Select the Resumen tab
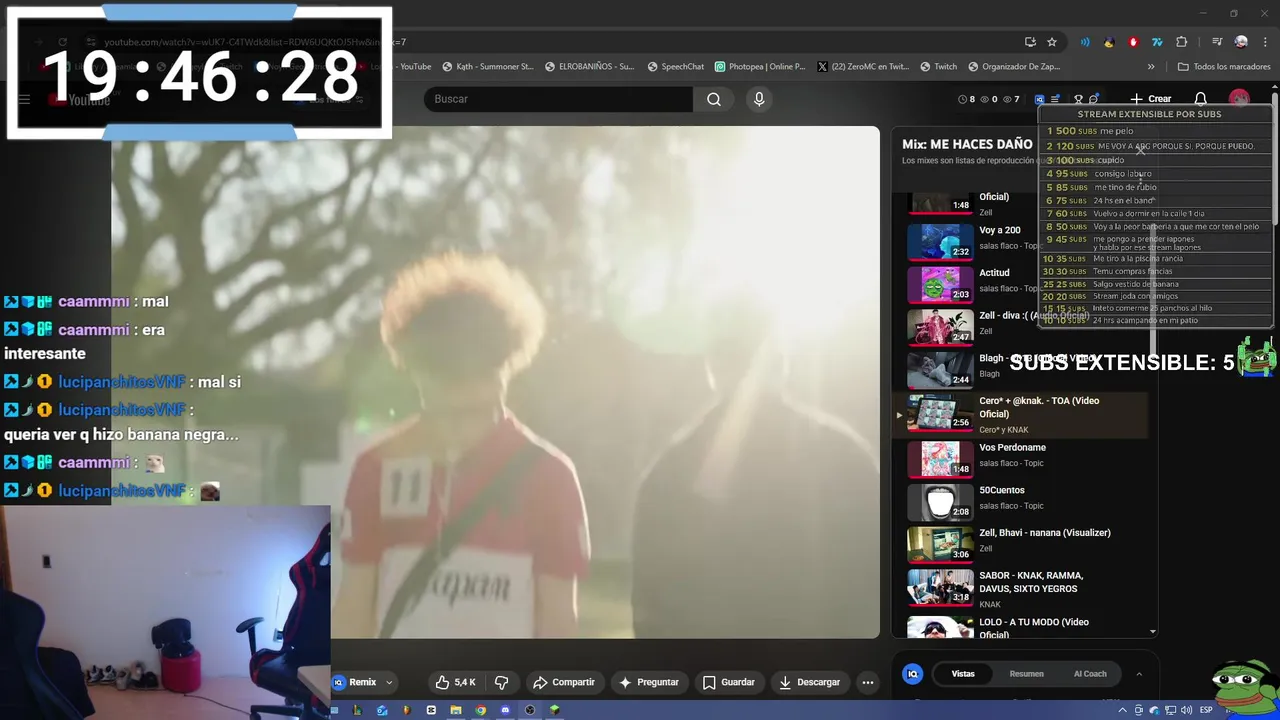Viewport: 1280px width, 720px height. (x=1026, y=674)
